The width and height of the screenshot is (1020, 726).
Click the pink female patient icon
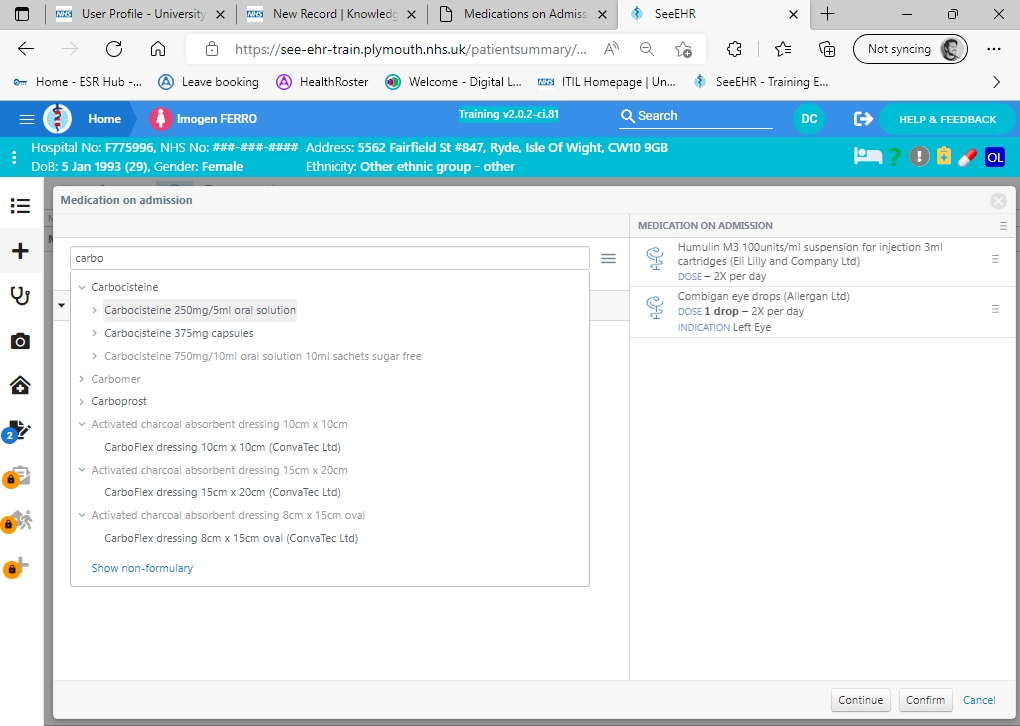[160, 118]
